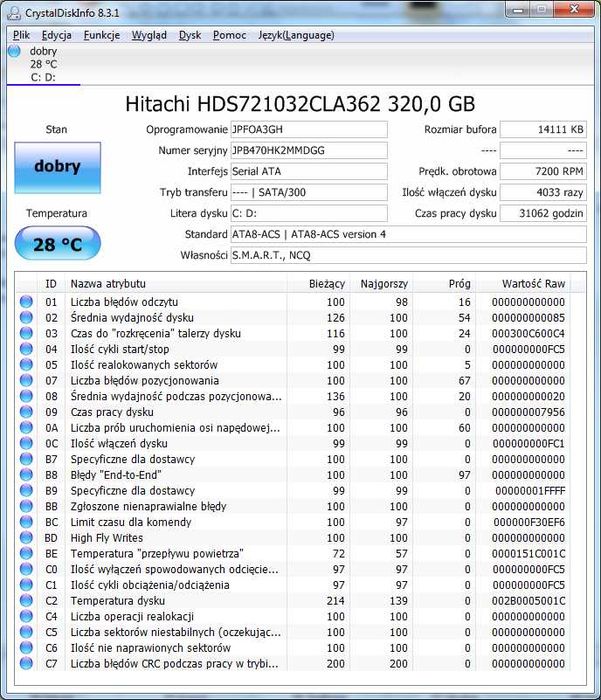Click the power-on count 4033 razy

tap(543, 192)
